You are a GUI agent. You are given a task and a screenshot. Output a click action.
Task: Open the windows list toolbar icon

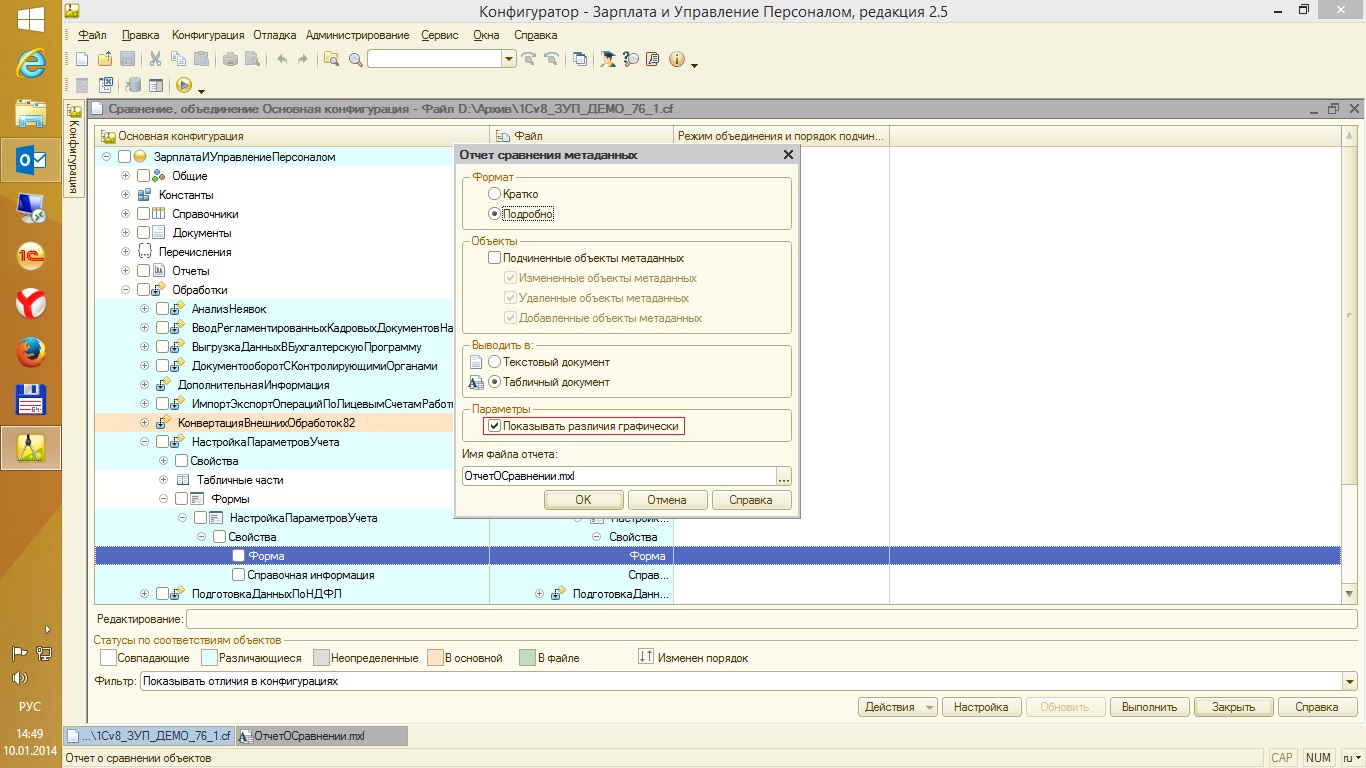coord(580,60)
